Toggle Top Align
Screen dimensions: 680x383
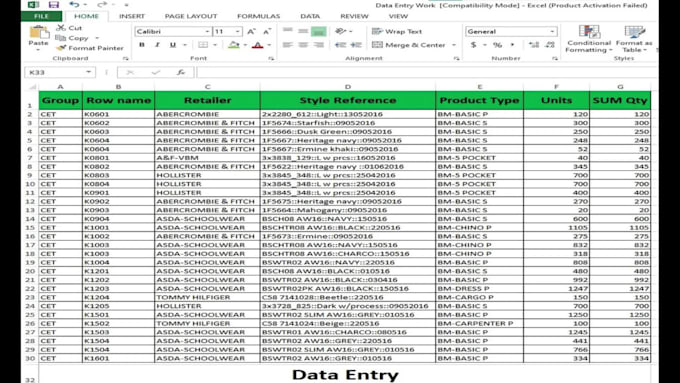click(287, 31)
